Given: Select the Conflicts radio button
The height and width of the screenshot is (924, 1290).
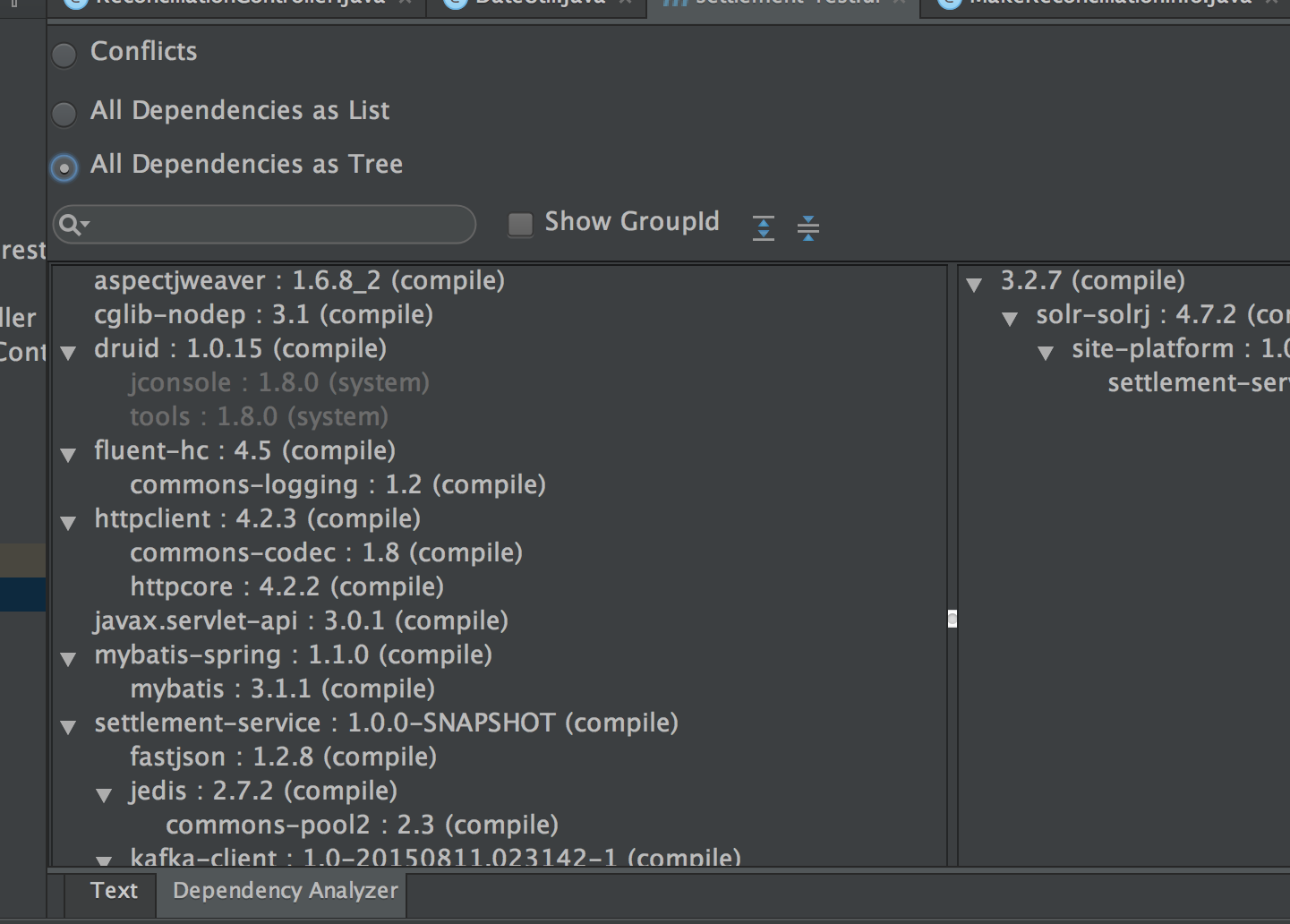Looking at the screenshot, I should point(64,55).
